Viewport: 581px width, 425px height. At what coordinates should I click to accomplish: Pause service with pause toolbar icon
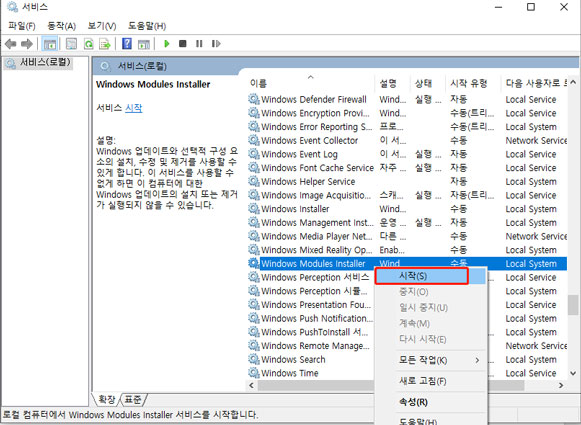pyautogui.click(x=199, y=44)
